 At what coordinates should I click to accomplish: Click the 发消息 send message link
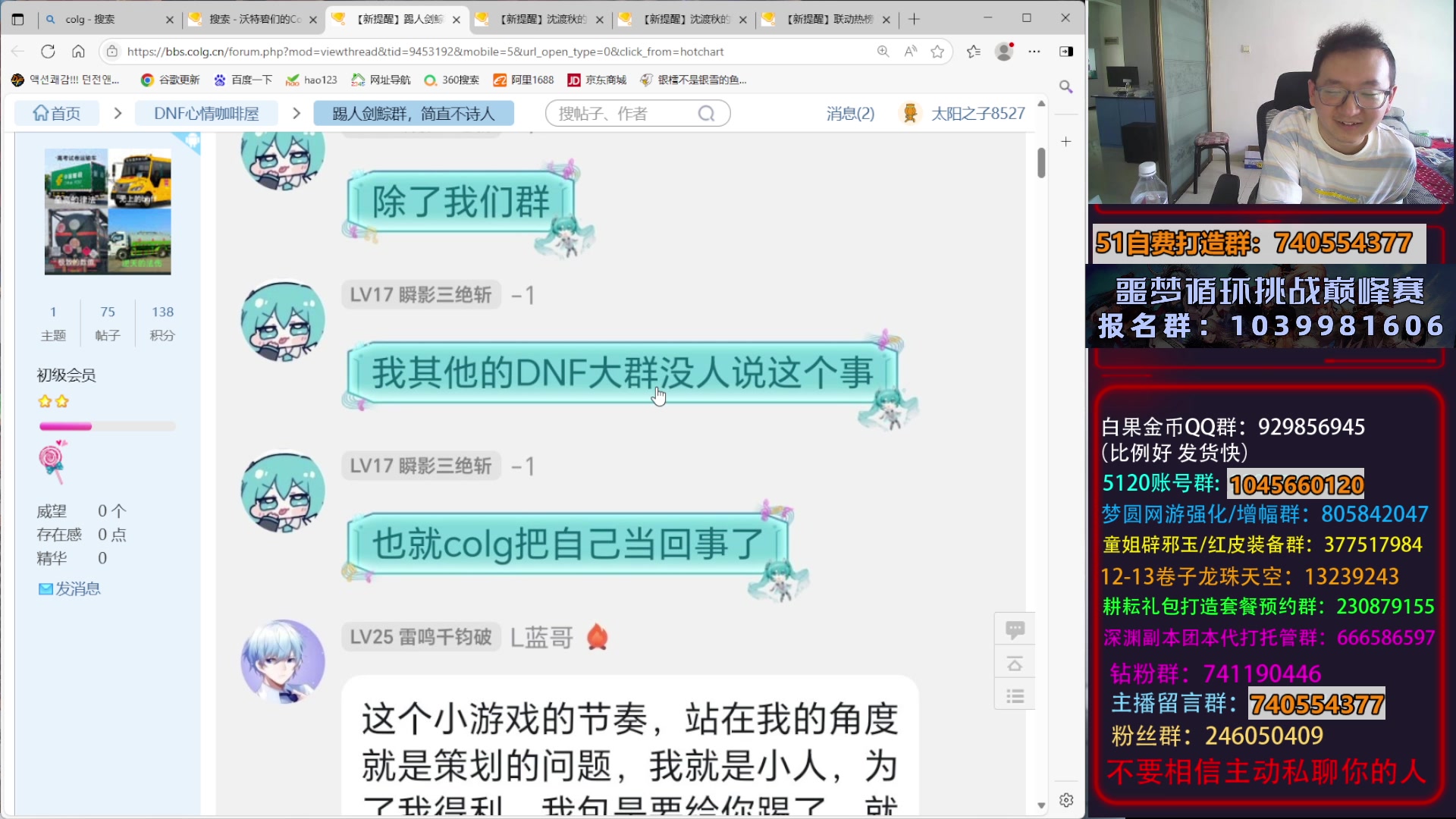[x=69, y=589]
